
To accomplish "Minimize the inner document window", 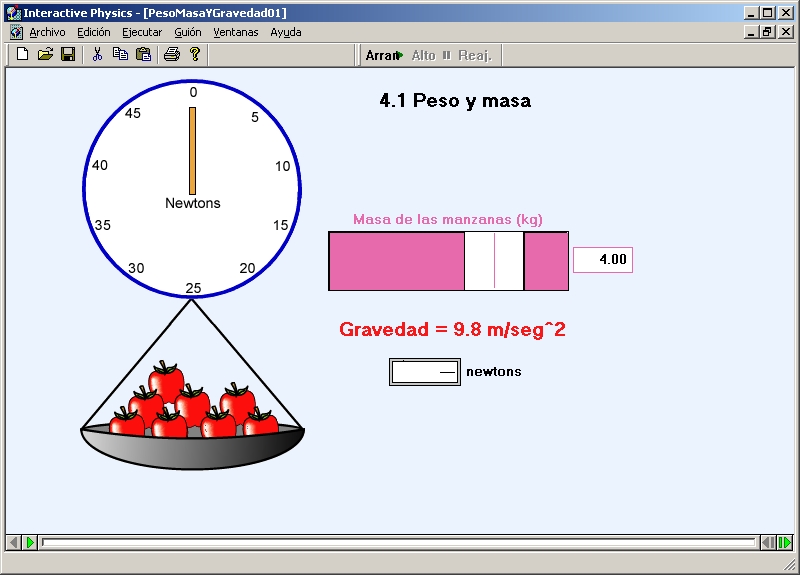I will [751, 32].
